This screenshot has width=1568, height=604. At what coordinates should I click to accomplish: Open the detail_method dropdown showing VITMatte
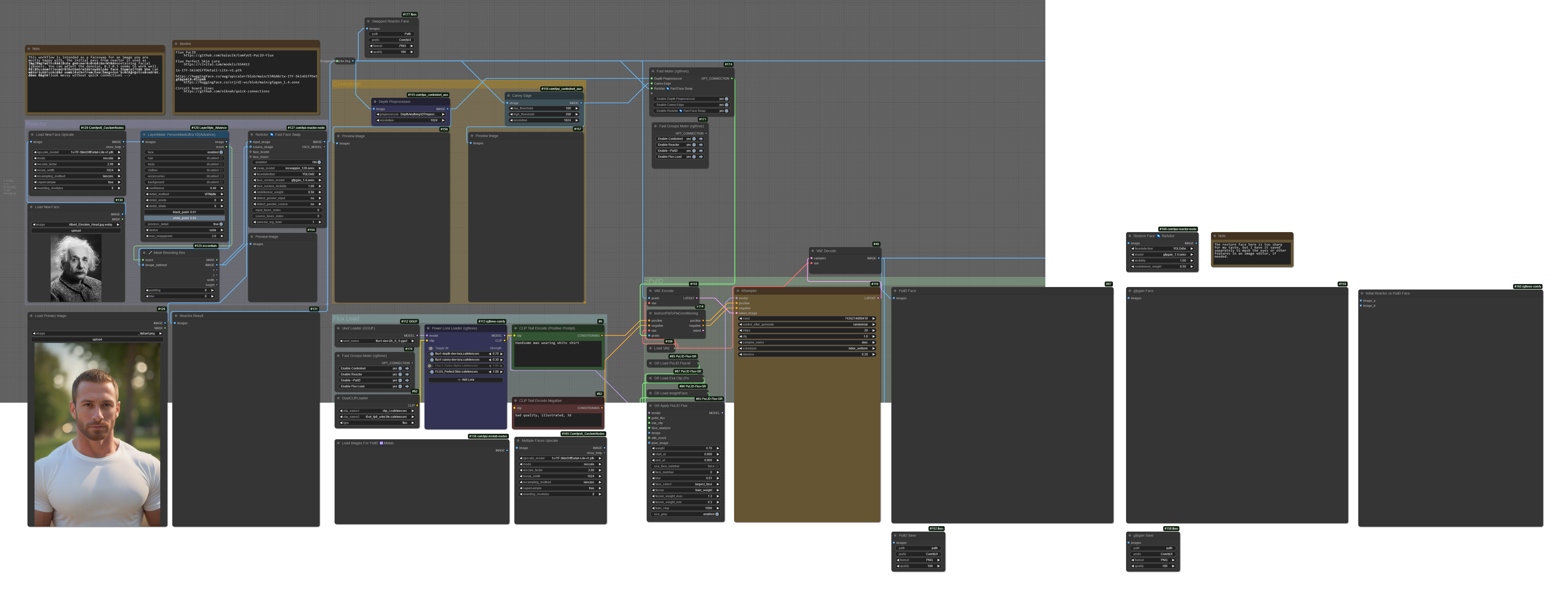[185, 194]
